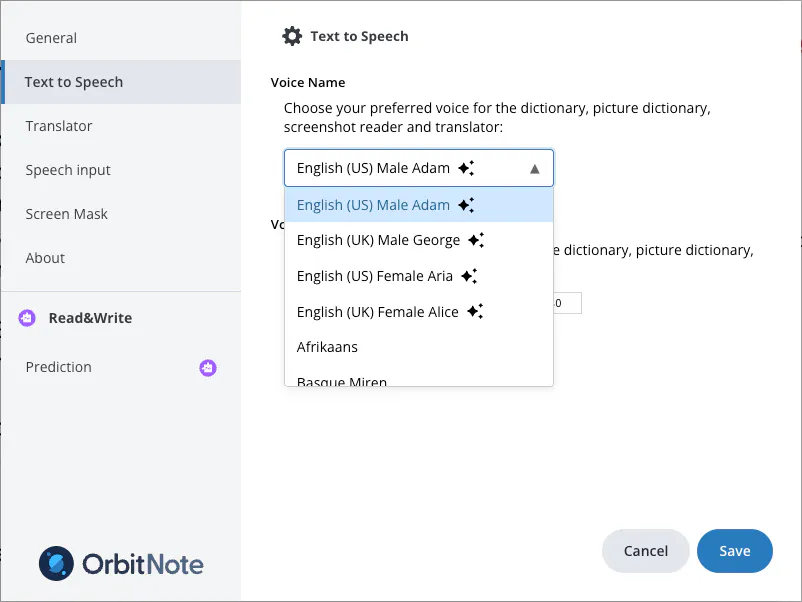Pick English (UK) Female Alice voice

(419, 311)
